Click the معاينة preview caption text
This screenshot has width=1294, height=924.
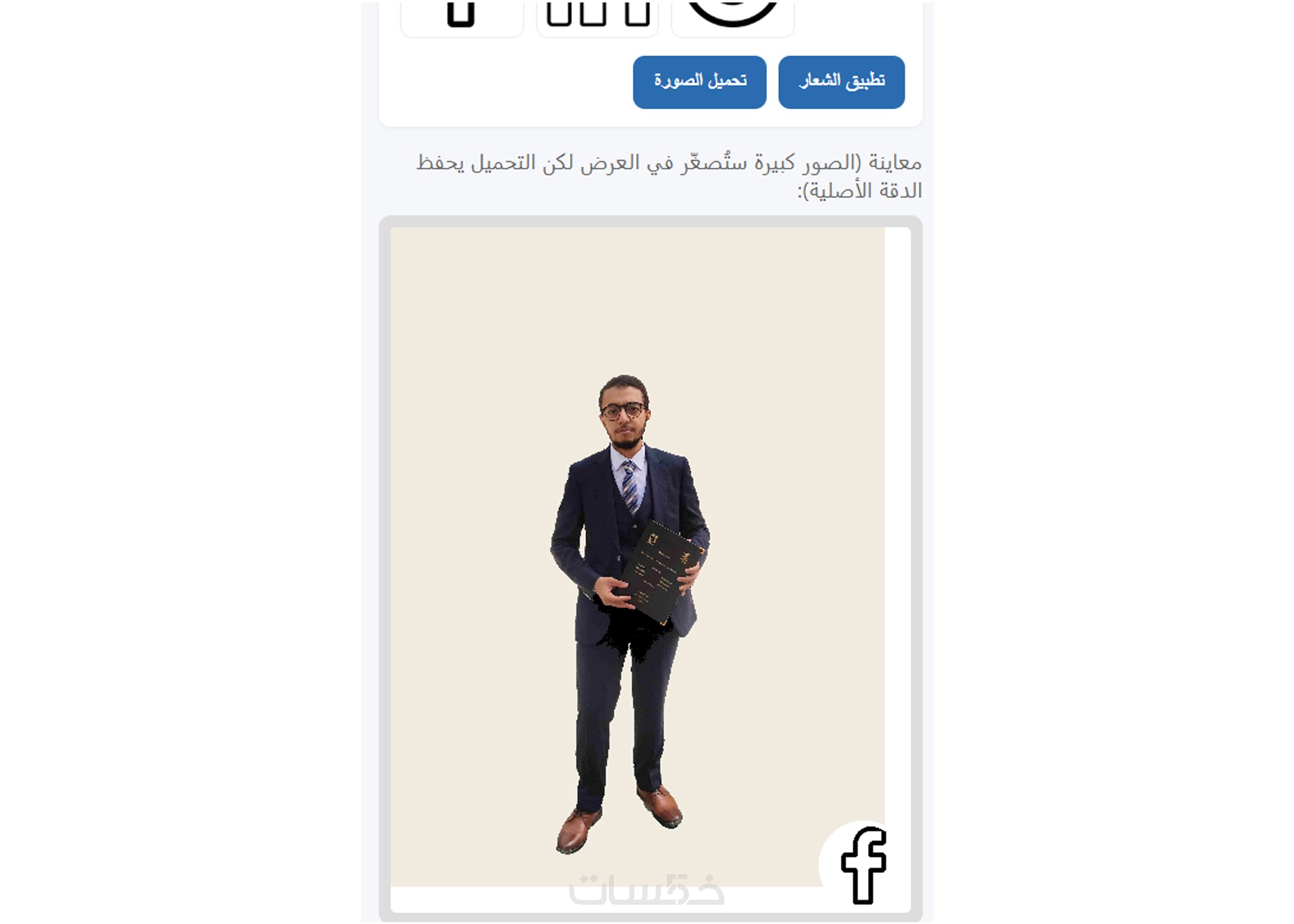[669, 163]
